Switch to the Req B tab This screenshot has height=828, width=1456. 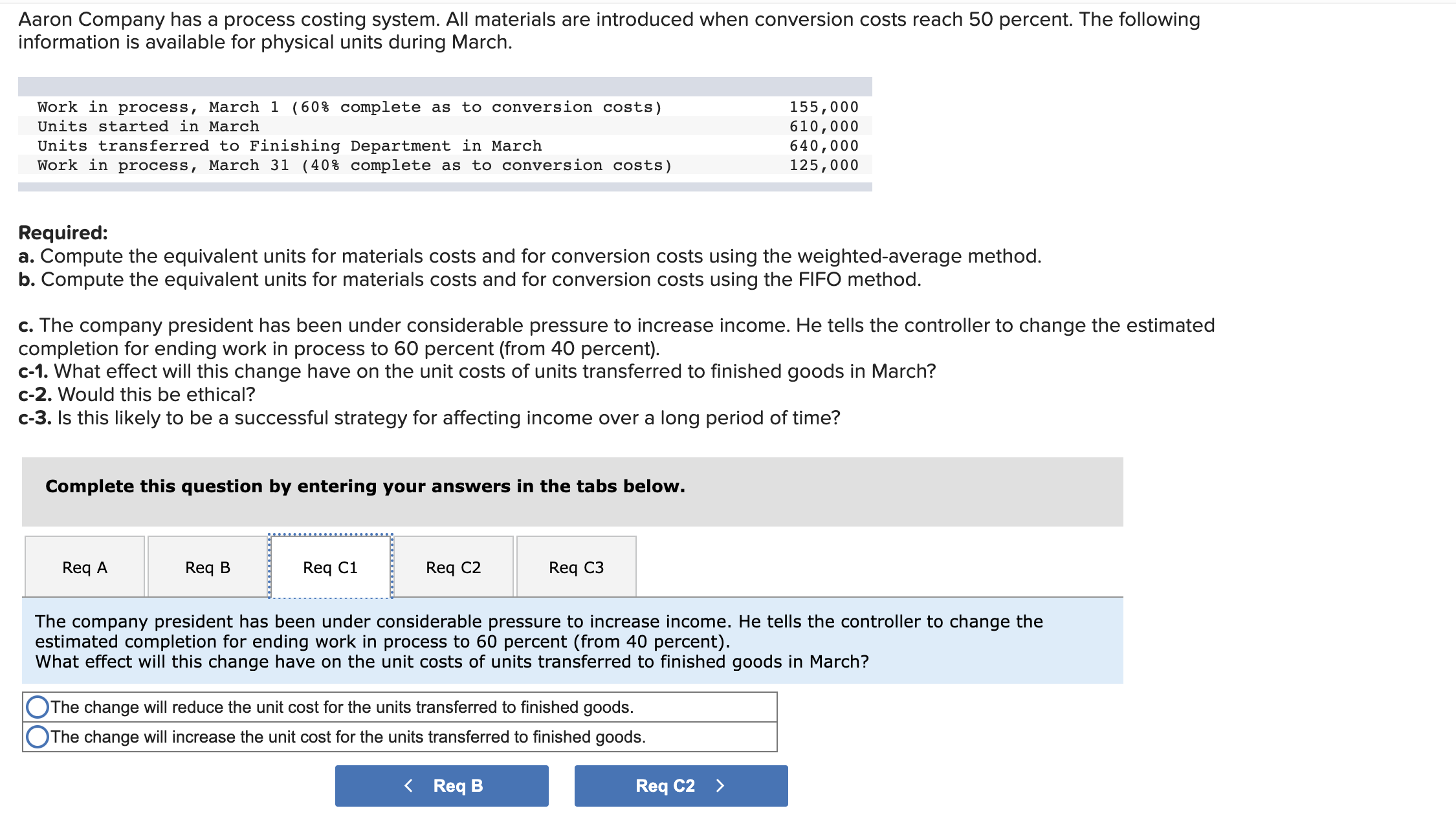(x=207, y=567)
